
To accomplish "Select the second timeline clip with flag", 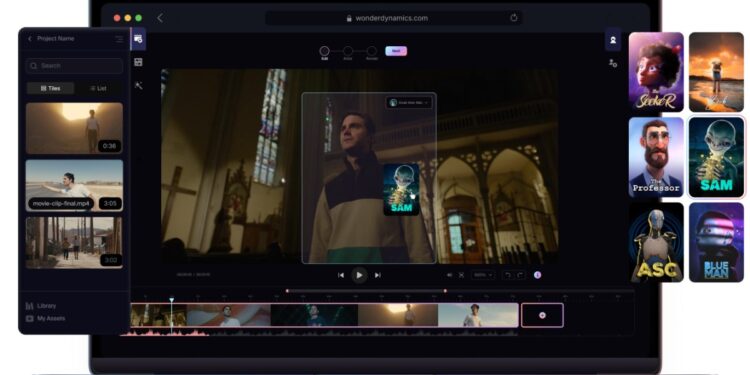I will (229, 315).
